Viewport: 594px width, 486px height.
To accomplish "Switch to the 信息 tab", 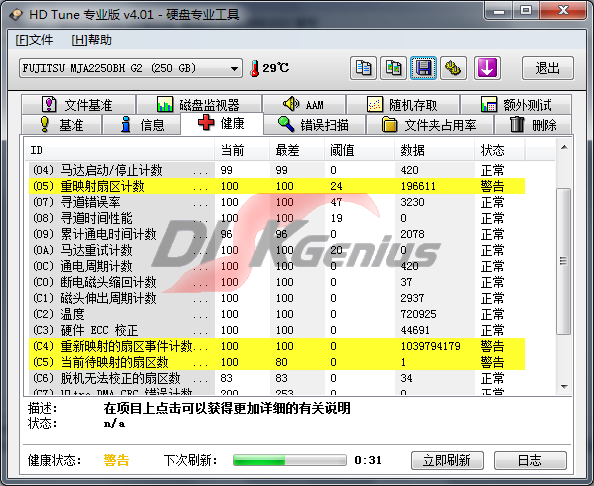I will pos(141,124).
